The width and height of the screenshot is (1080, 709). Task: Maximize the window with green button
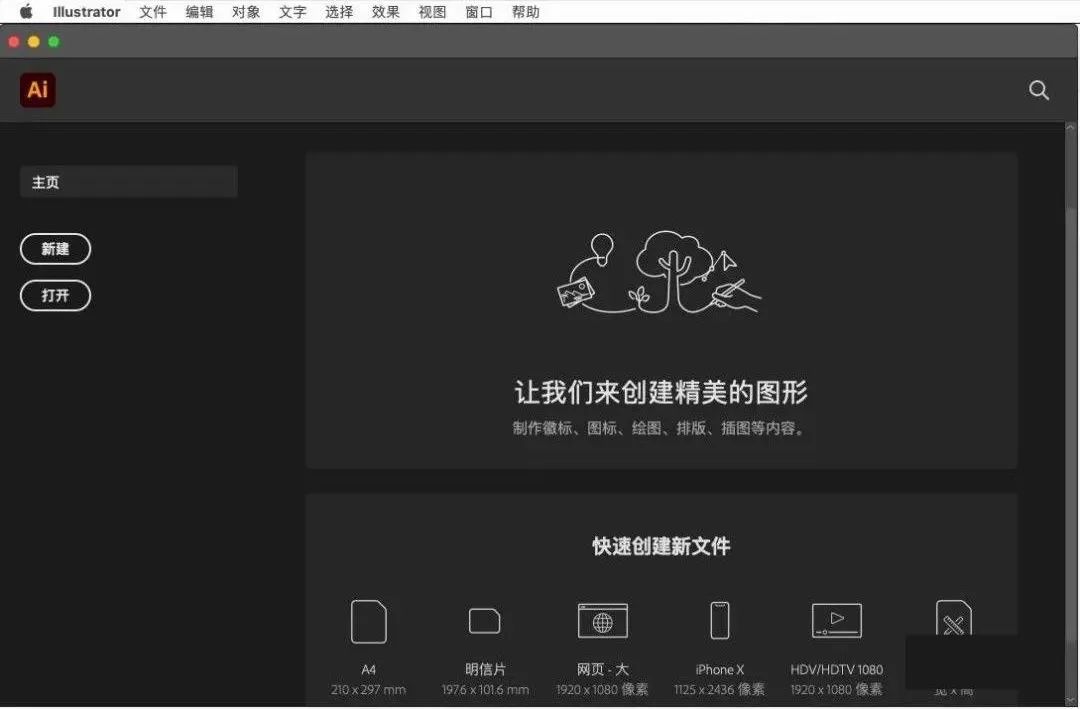coord(54,42)
